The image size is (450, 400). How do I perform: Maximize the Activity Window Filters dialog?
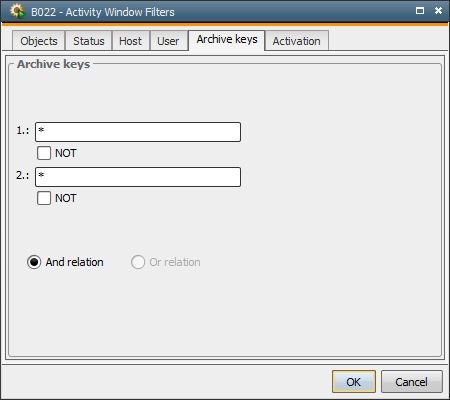pos(420,11)
